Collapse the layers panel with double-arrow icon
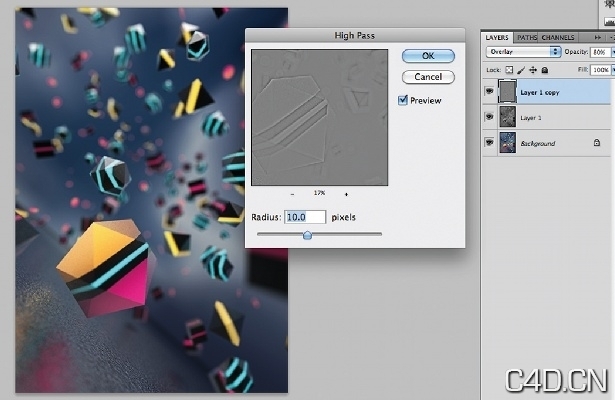The height and width of the screenshot is (400, 615). [596, 37]
